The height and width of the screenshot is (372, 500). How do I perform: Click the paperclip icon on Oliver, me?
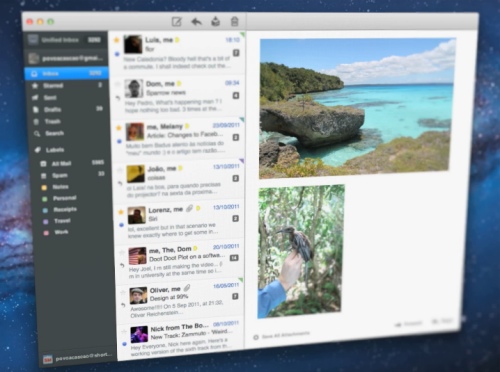point(187,288)
